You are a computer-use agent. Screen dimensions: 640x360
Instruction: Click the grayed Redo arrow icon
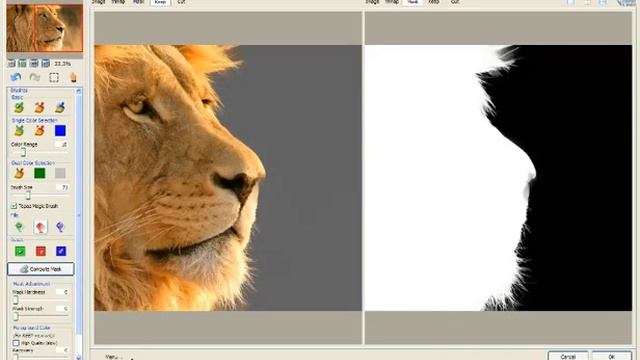coord(35,77)
